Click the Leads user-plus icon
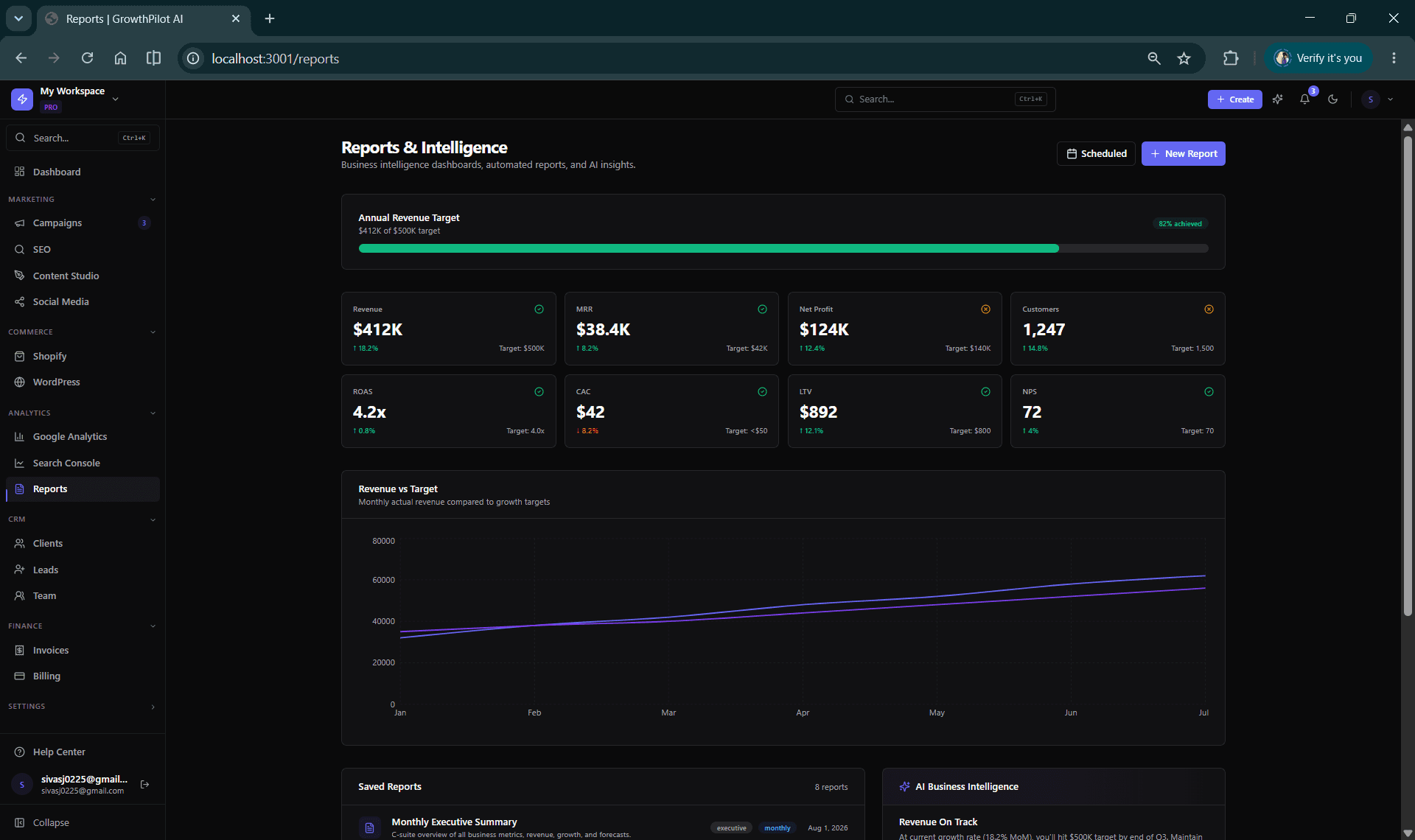Image resolution: width=1415 pixels, height=840 pixels. coord(20,570)
